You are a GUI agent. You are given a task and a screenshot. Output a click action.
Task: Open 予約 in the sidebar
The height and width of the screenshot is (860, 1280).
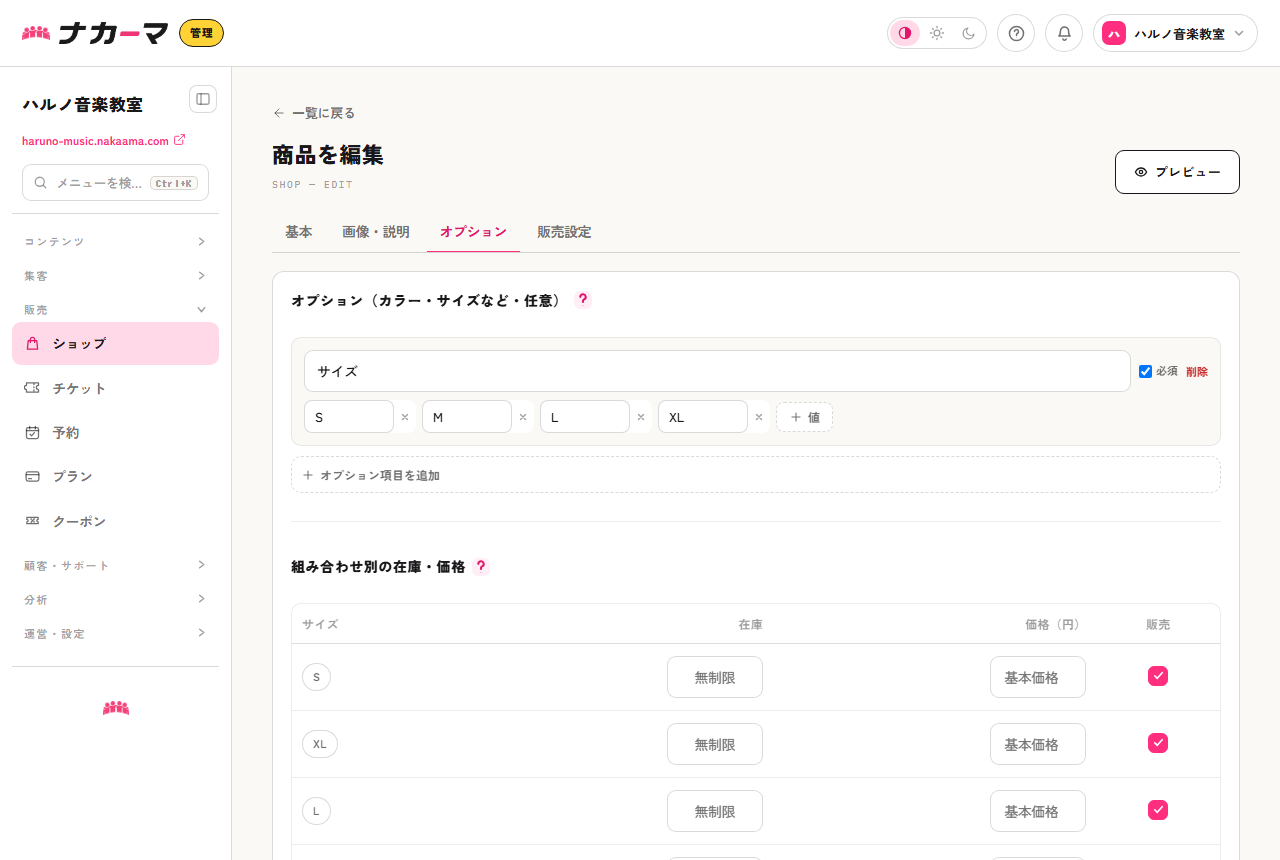tap(115, 433)
